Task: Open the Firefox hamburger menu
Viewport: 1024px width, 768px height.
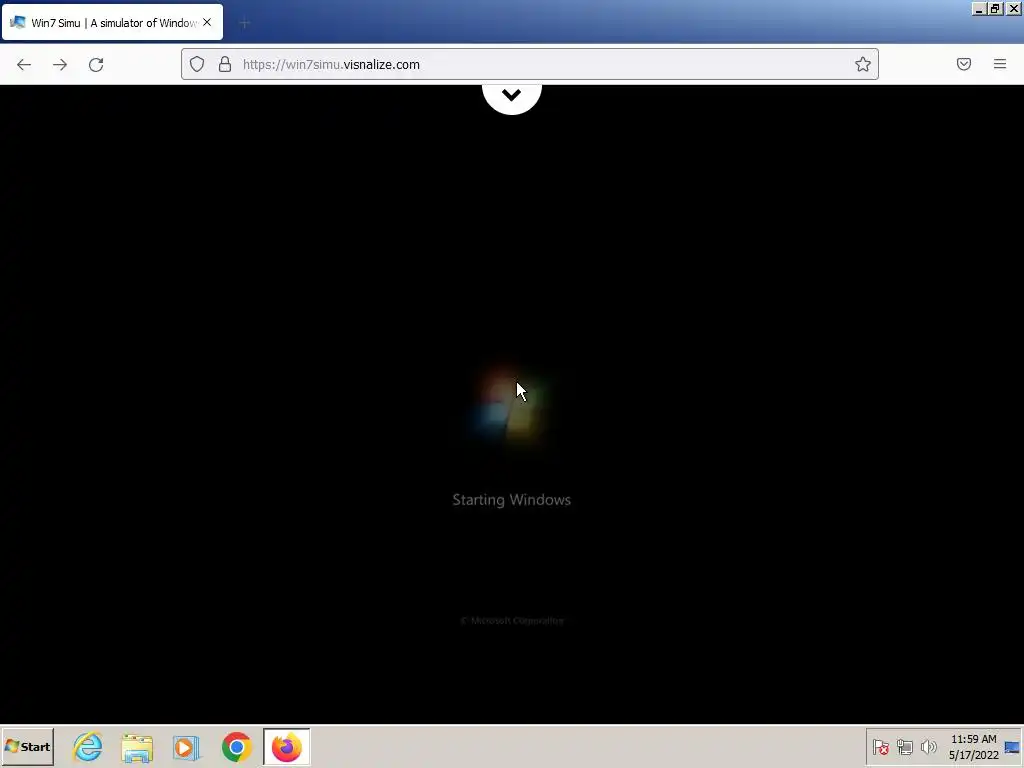Action: coord(1000,64)
